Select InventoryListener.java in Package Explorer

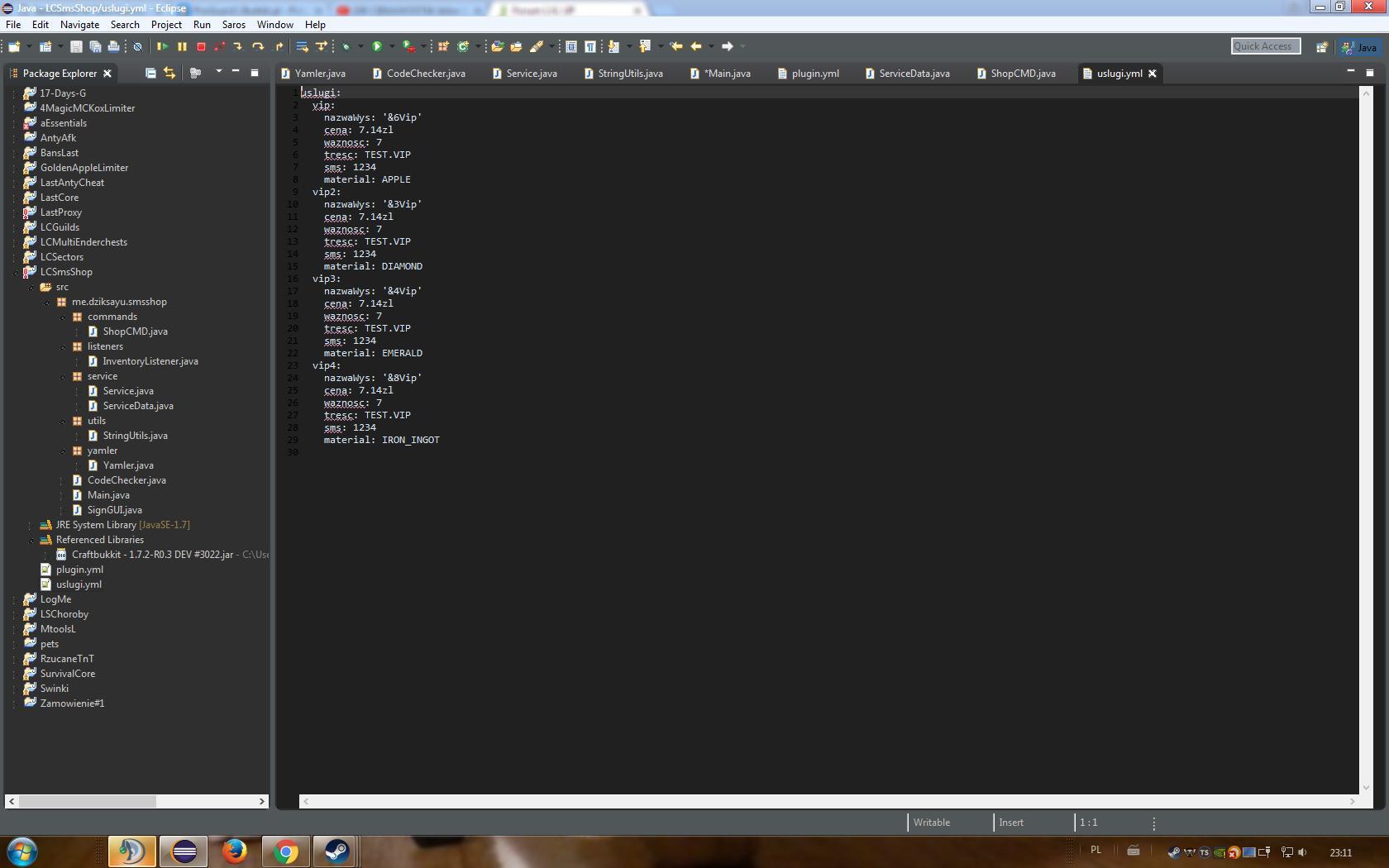[x=150, y=361]
